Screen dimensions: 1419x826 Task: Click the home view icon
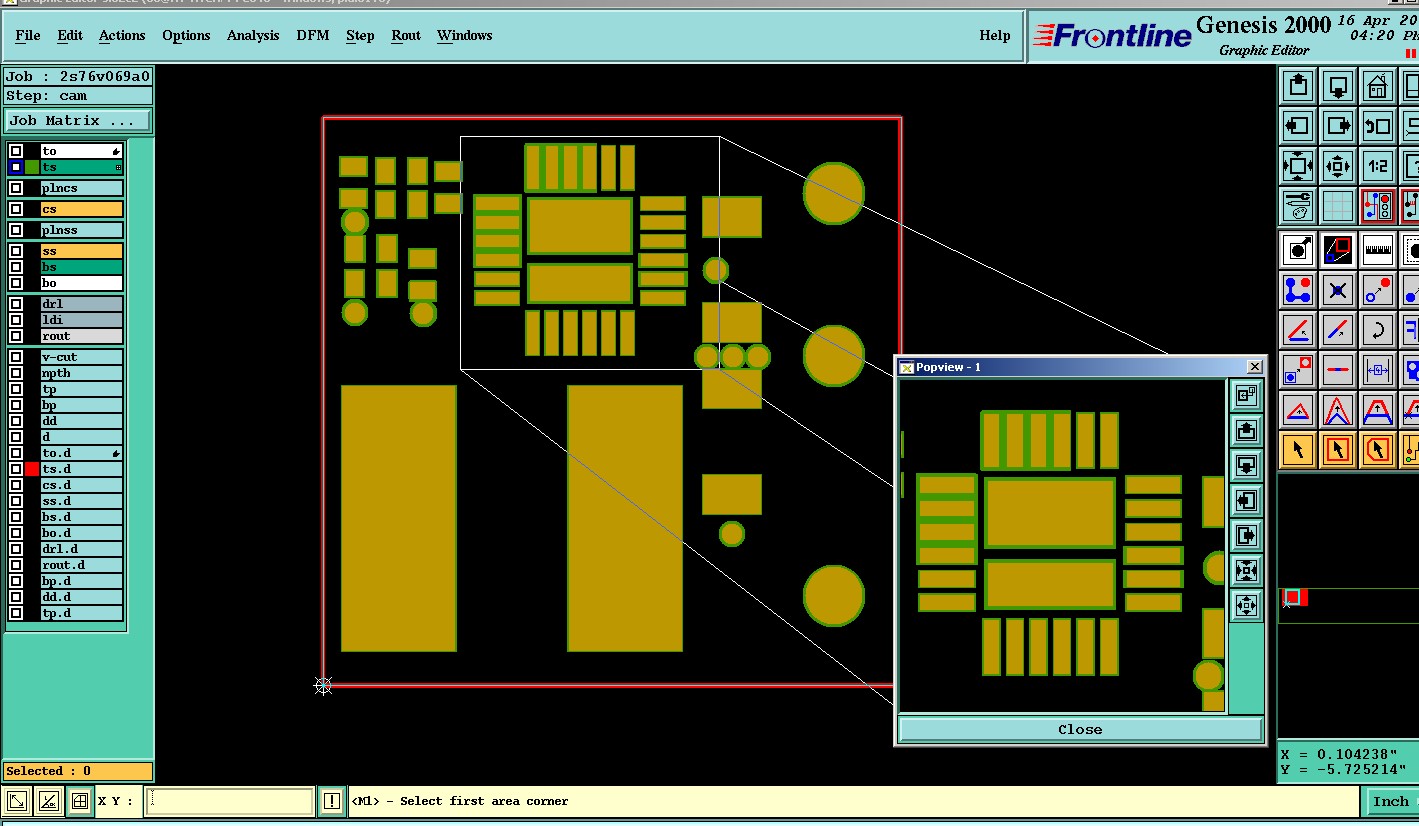click(x=1378, y=86)
